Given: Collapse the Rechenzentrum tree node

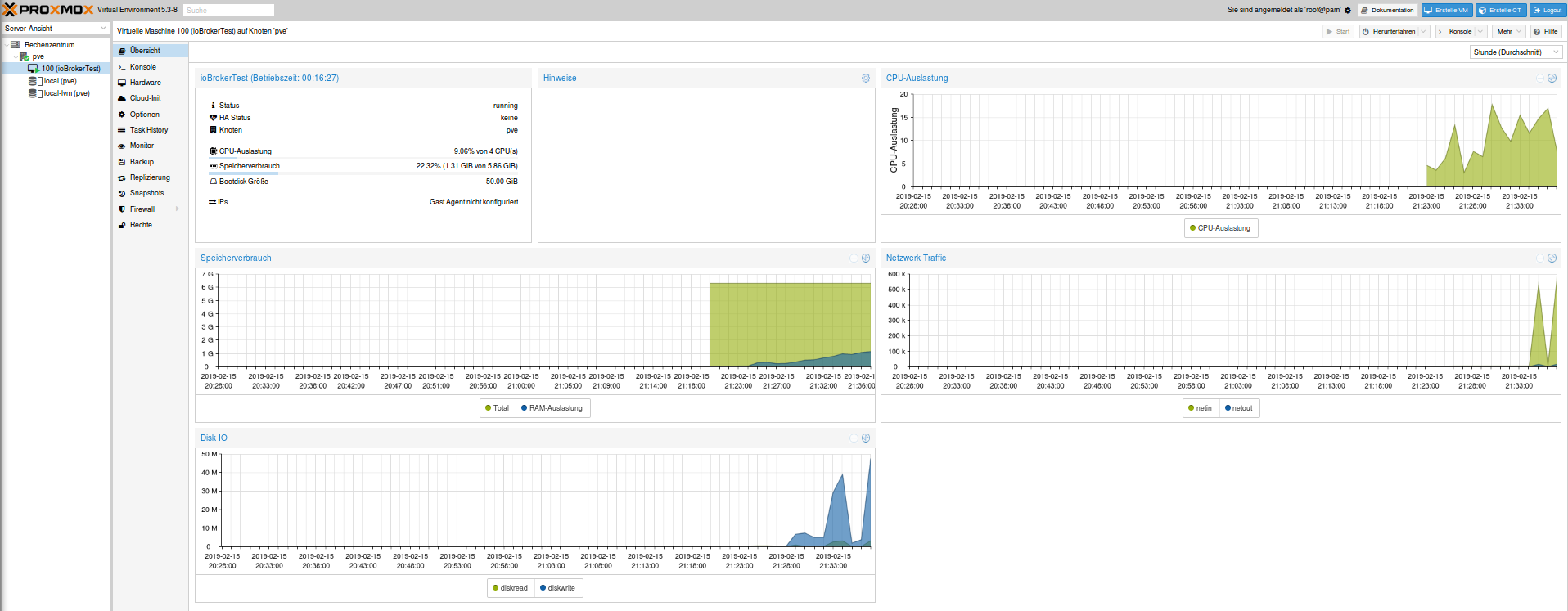Looking at the screenshot, I should pos(7,45).
